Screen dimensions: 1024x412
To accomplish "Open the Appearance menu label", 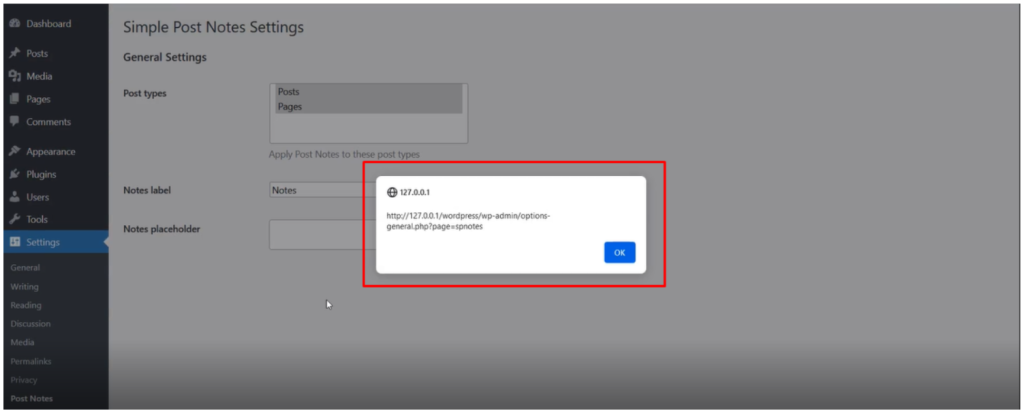I will click(x=51, y=151).
